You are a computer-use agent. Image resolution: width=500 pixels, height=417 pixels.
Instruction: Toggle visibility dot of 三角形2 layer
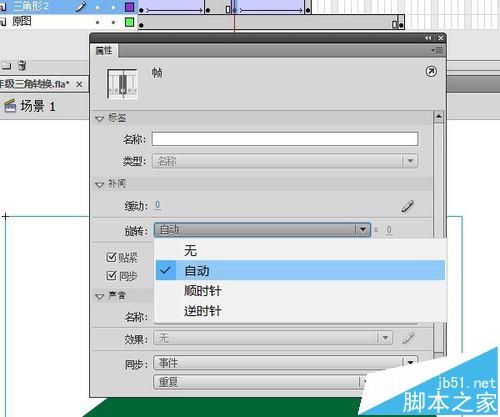click(97, 7)
